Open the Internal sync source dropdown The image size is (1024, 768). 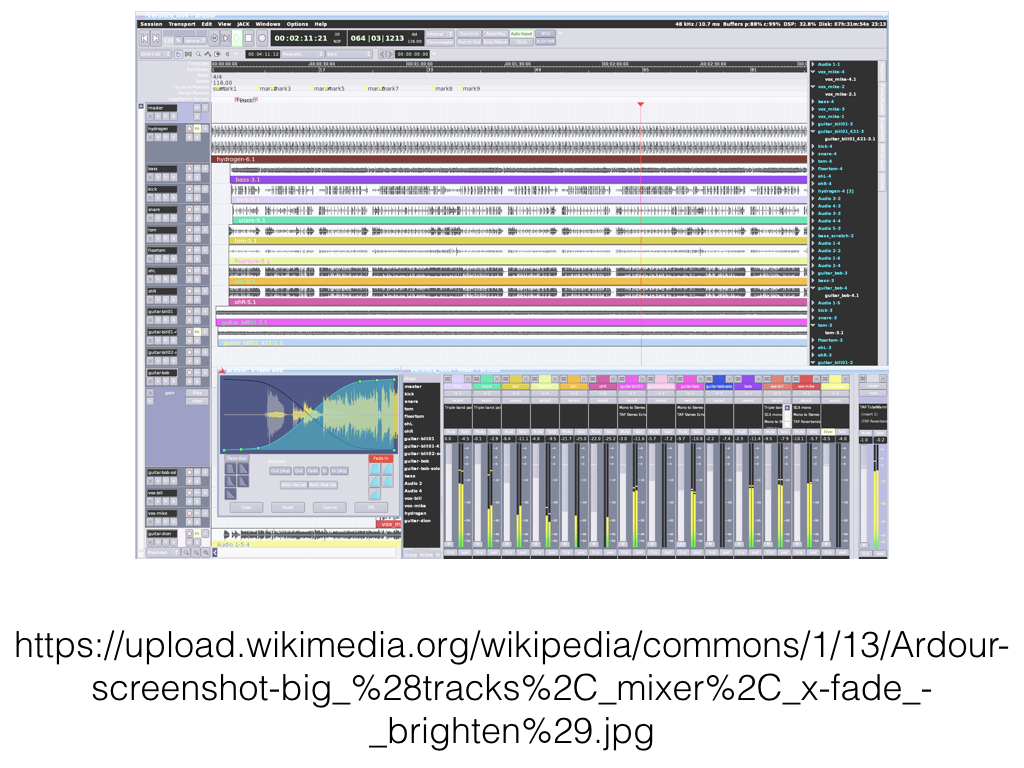tap(440, 34)
